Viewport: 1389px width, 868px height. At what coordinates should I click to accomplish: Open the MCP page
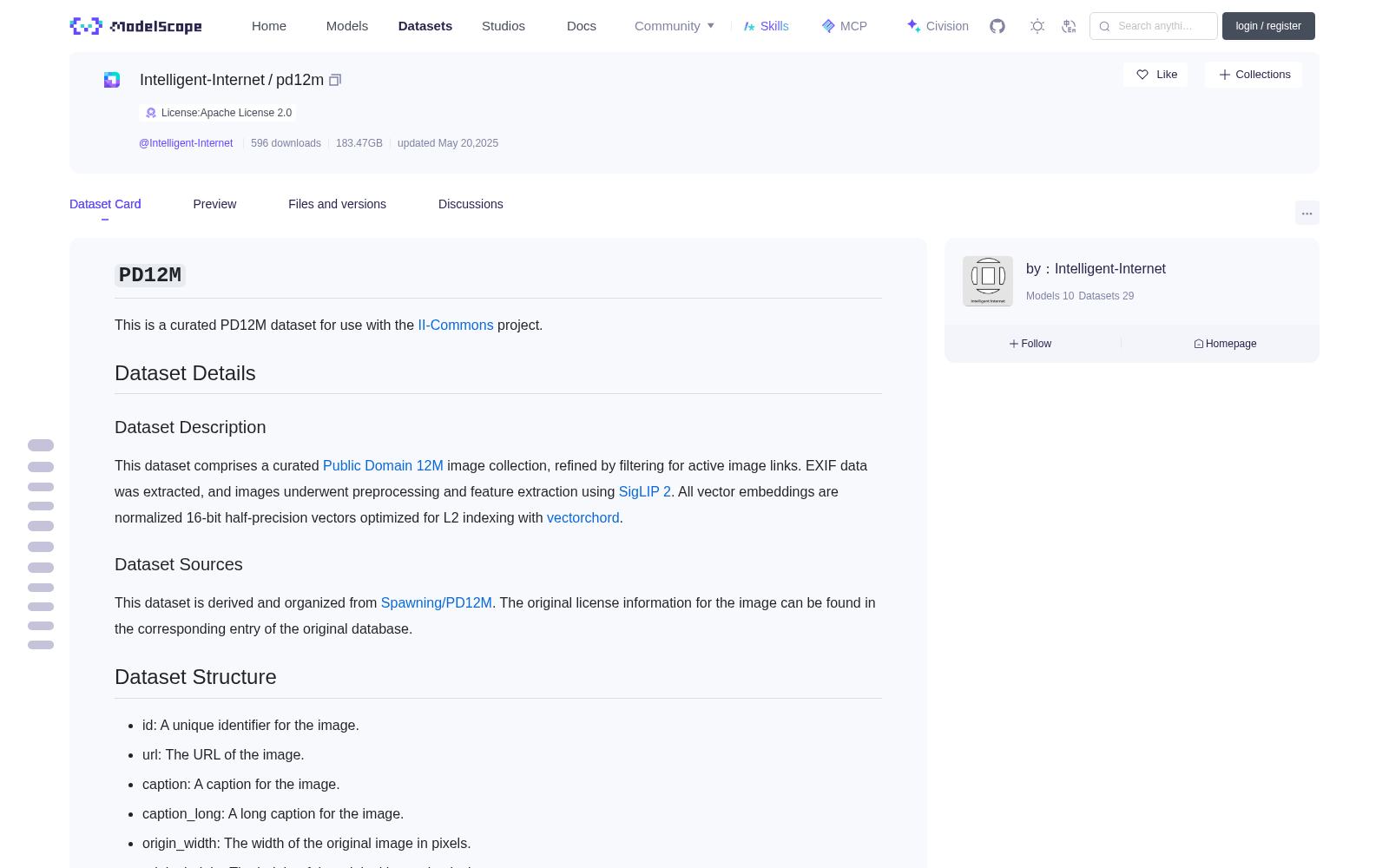pyautogui.click(x=845, y=26)
